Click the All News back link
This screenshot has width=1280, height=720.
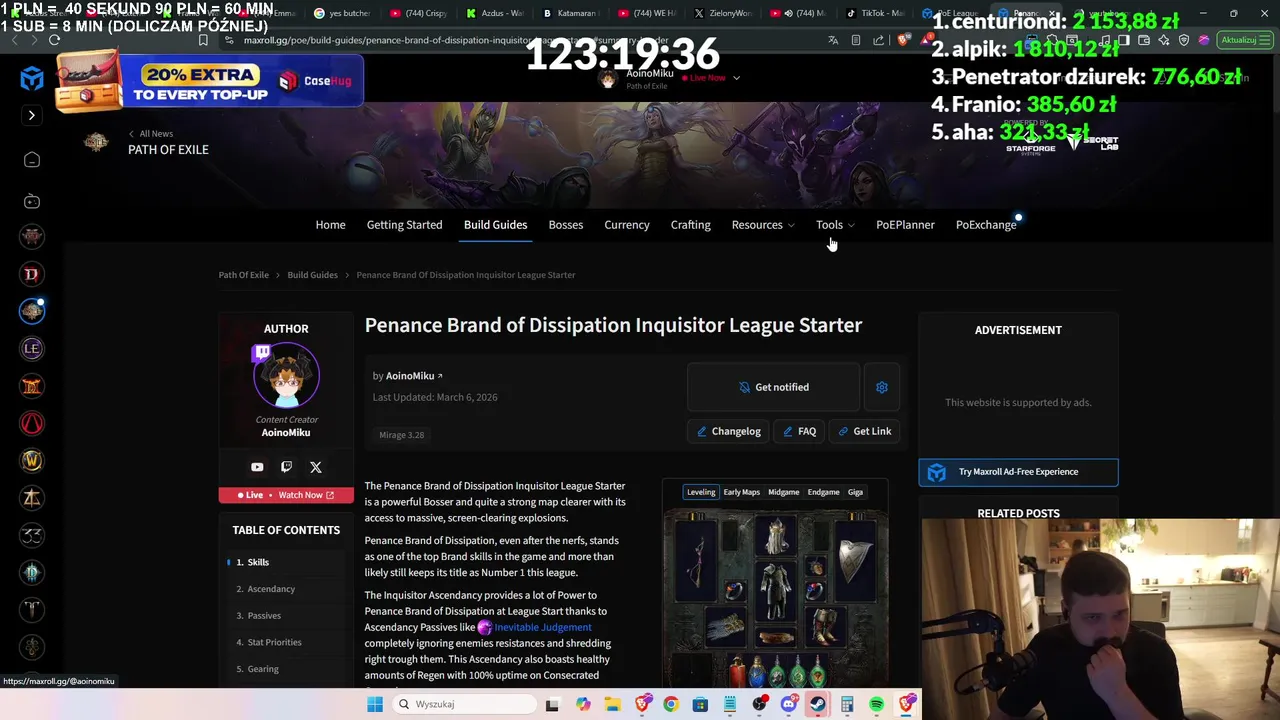[150, 133]
